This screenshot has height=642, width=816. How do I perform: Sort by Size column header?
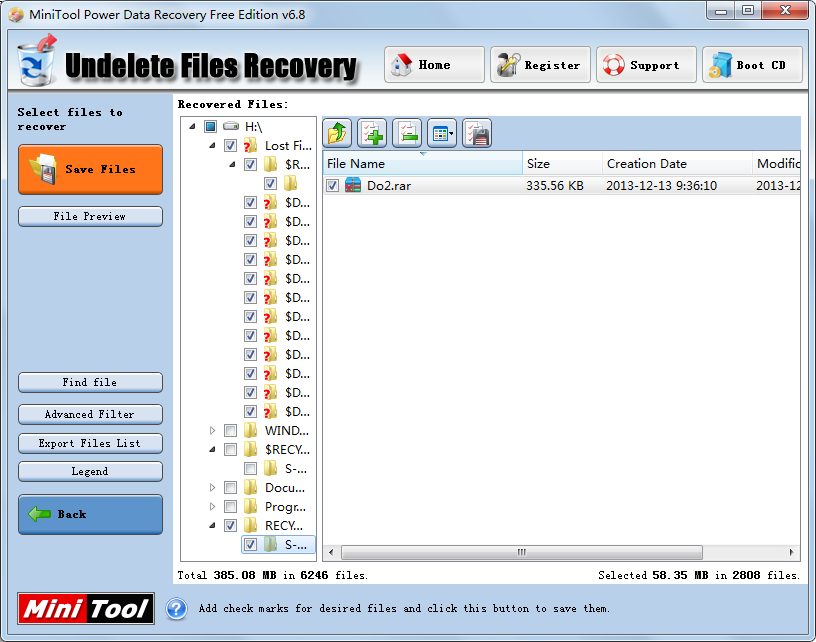[563, 163]
